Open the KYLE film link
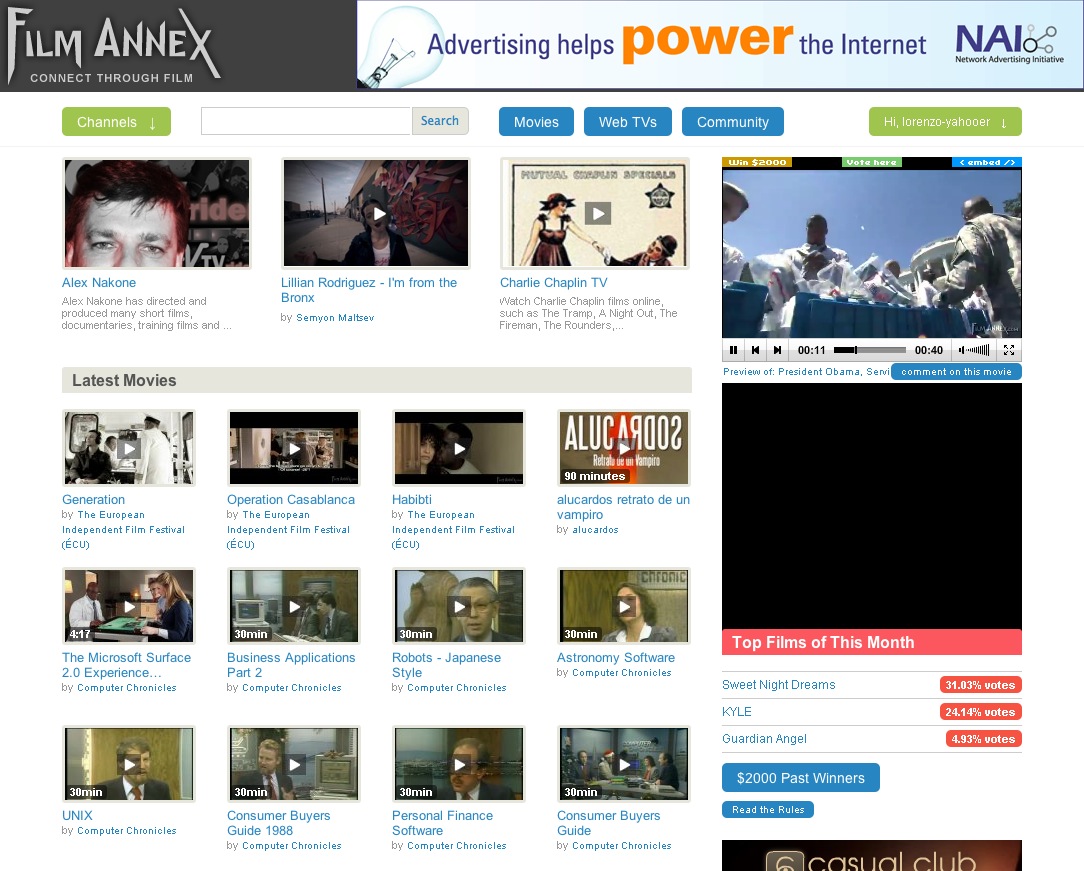Viewport: 1084px width, 871px height. 737,712
